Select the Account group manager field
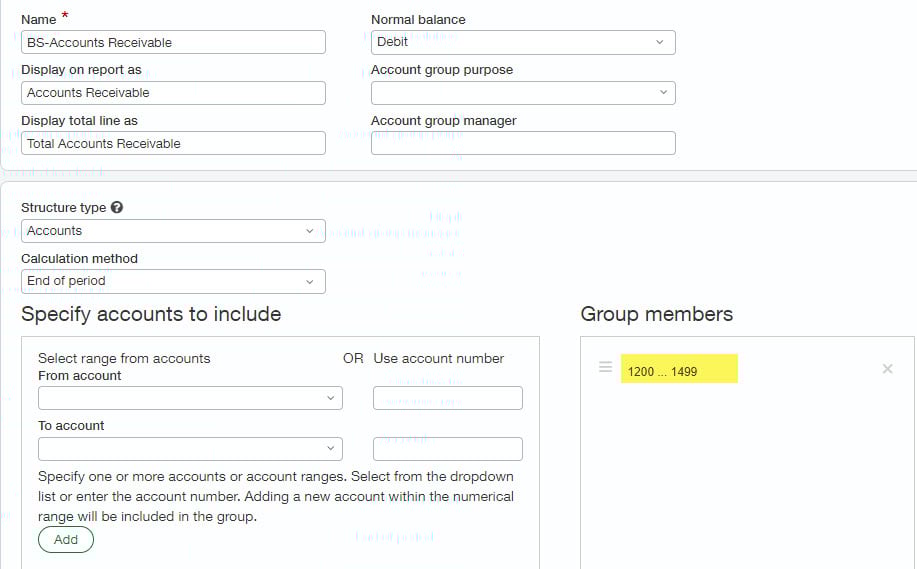The width and height of the screenshot is (917, 569). [x=523, y=144]
